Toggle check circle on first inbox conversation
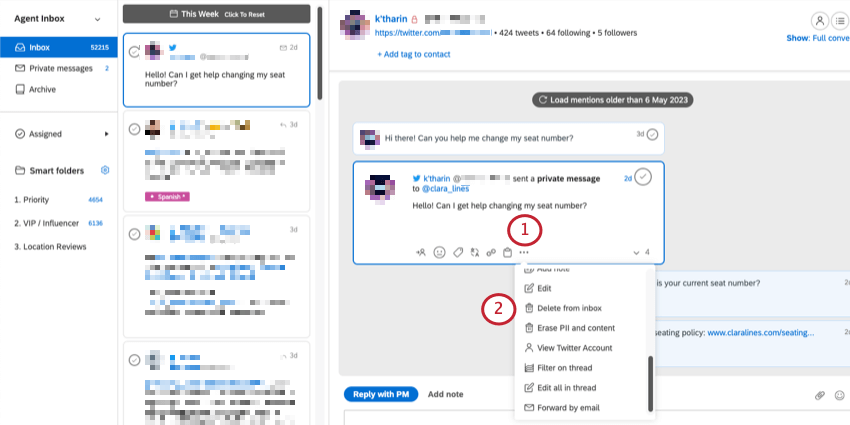Screen dimensions: 850x425 (134, 52)
